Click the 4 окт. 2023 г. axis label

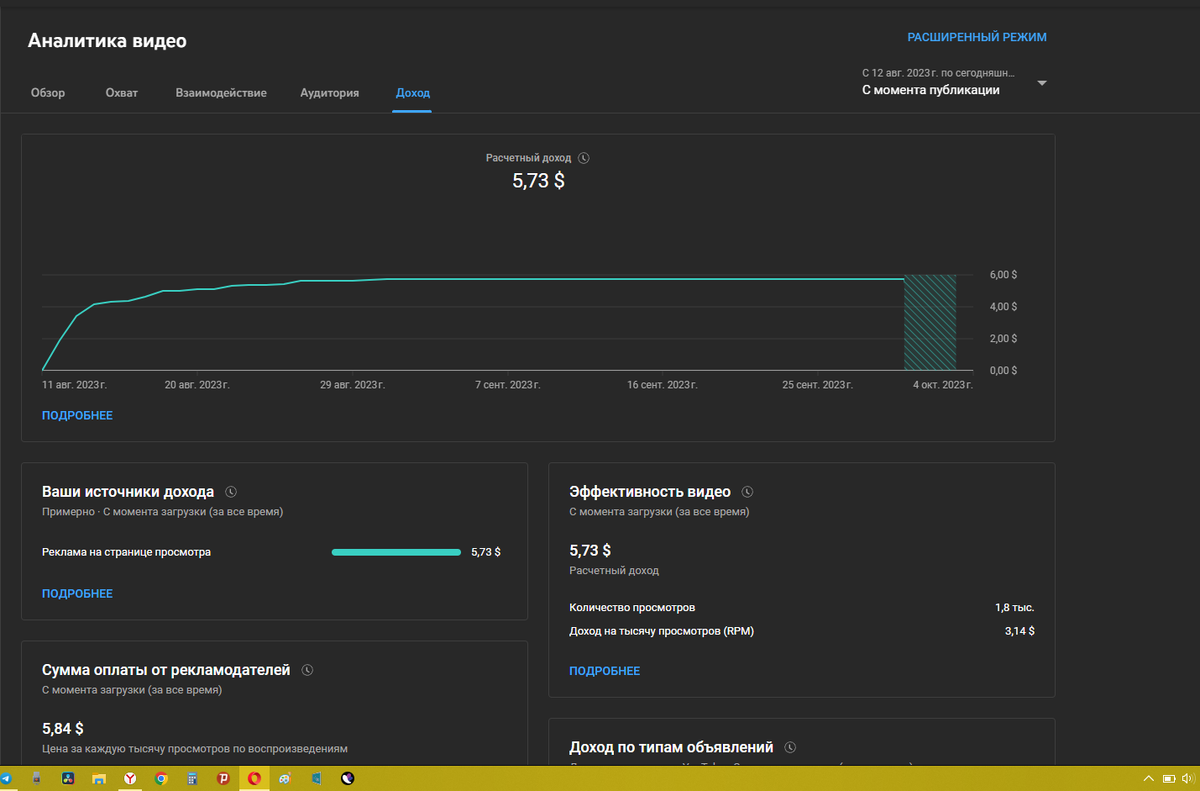coord(941,385)
